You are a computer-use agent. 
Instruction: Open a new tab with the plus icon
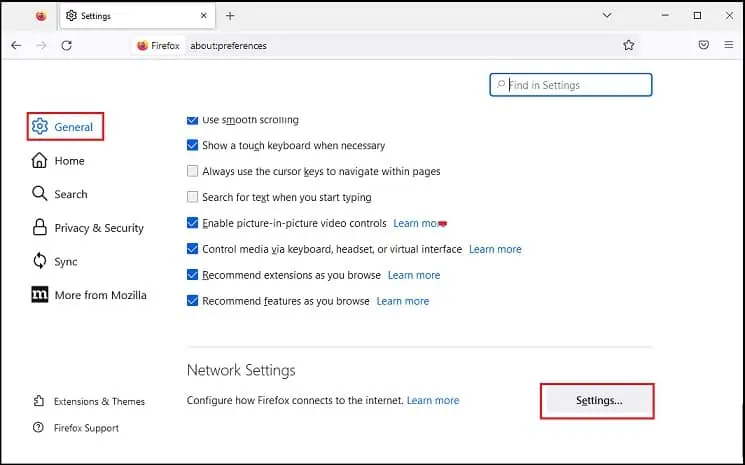(x=230, y=16)
